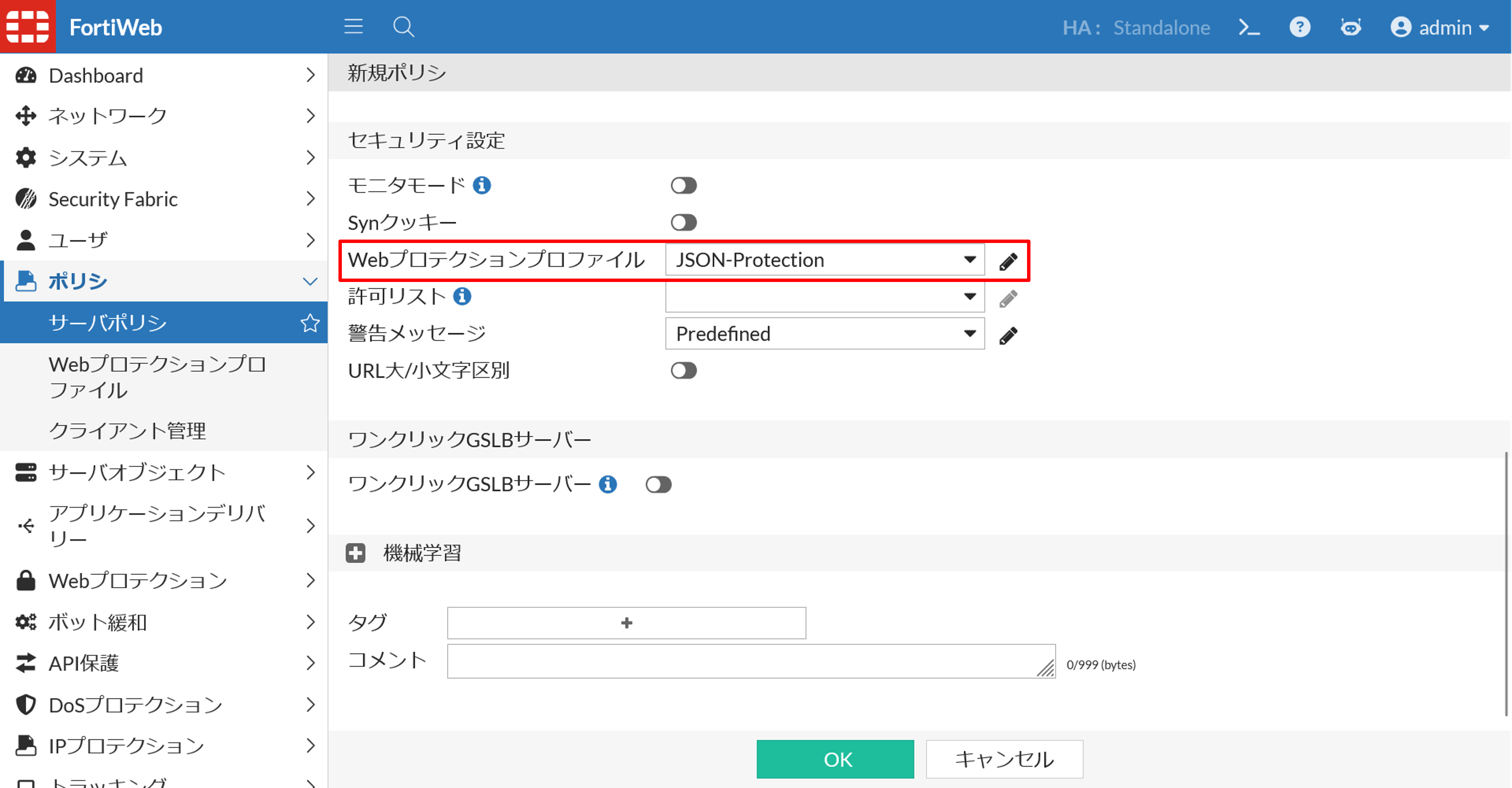Enable the ワンクリックGSLBサーバー switch
1512x788 pixels.
coord(659,484)
